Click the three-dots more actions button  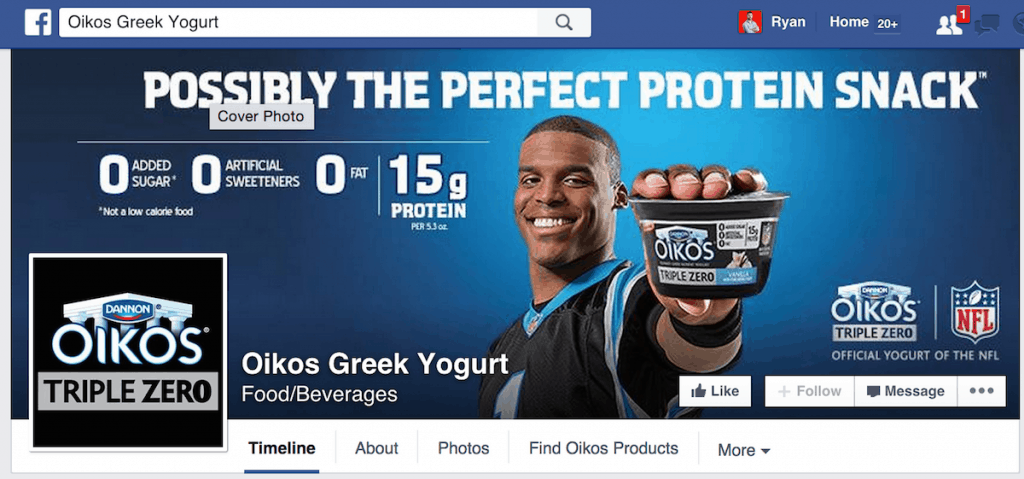tap(982, 391)
